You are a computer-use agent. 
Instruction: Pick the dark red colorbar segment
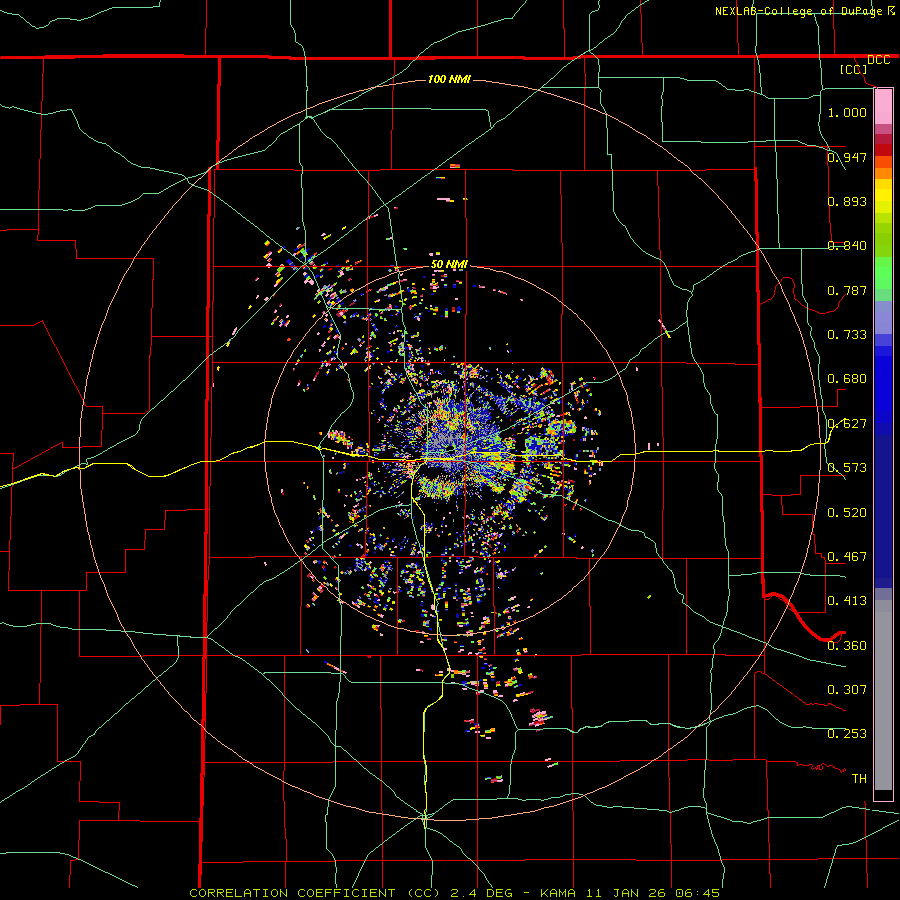click(x=883, y=150)
